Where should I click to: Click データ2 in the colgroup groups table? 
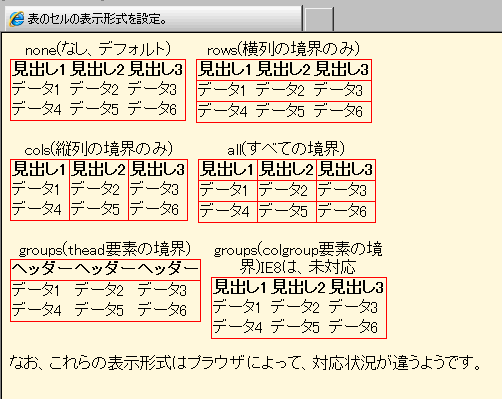click(295, 307)
